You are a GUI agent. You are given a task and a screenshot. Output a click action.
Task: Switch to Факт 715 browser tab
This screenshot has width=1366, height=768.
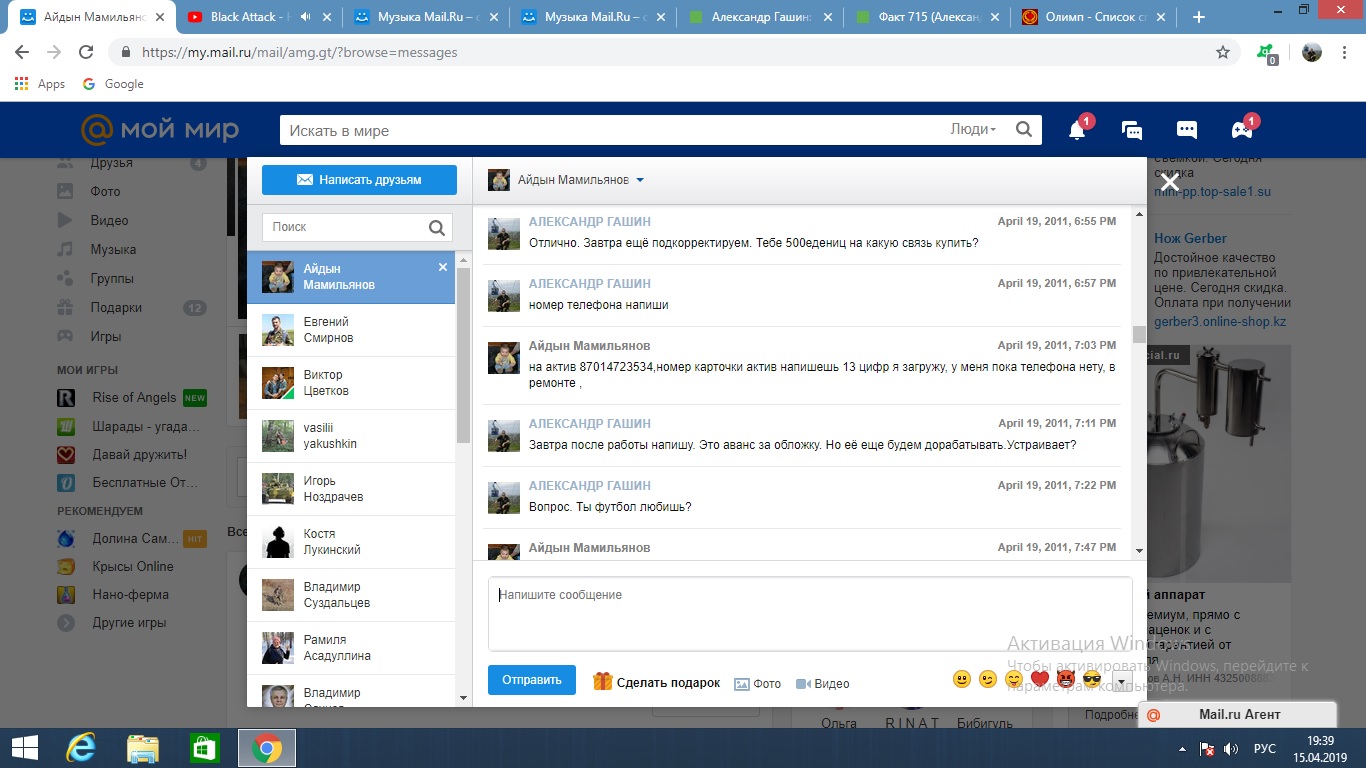(925, 17)
